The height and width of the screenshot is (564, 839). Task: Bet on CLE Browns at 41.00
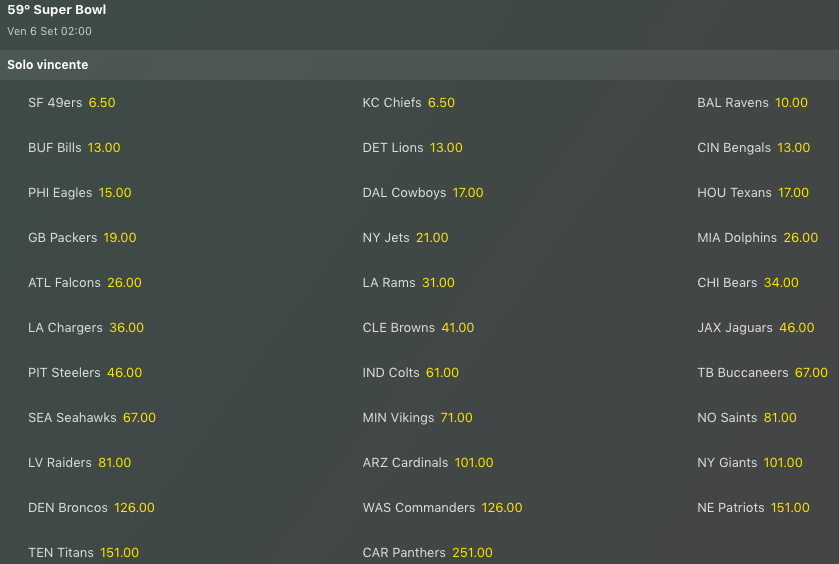tap(458, 328)
